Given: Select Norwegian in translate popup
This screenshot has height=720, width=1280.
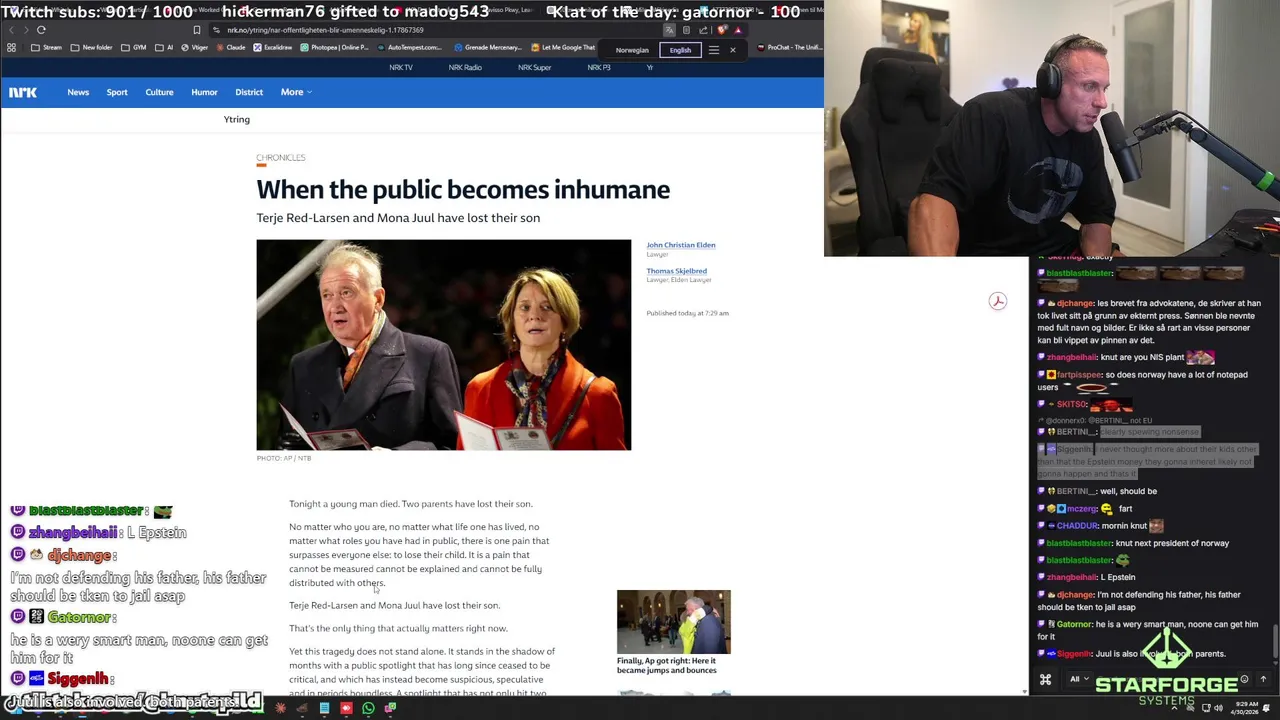Looking at the screenshot, I should (632, 50).
